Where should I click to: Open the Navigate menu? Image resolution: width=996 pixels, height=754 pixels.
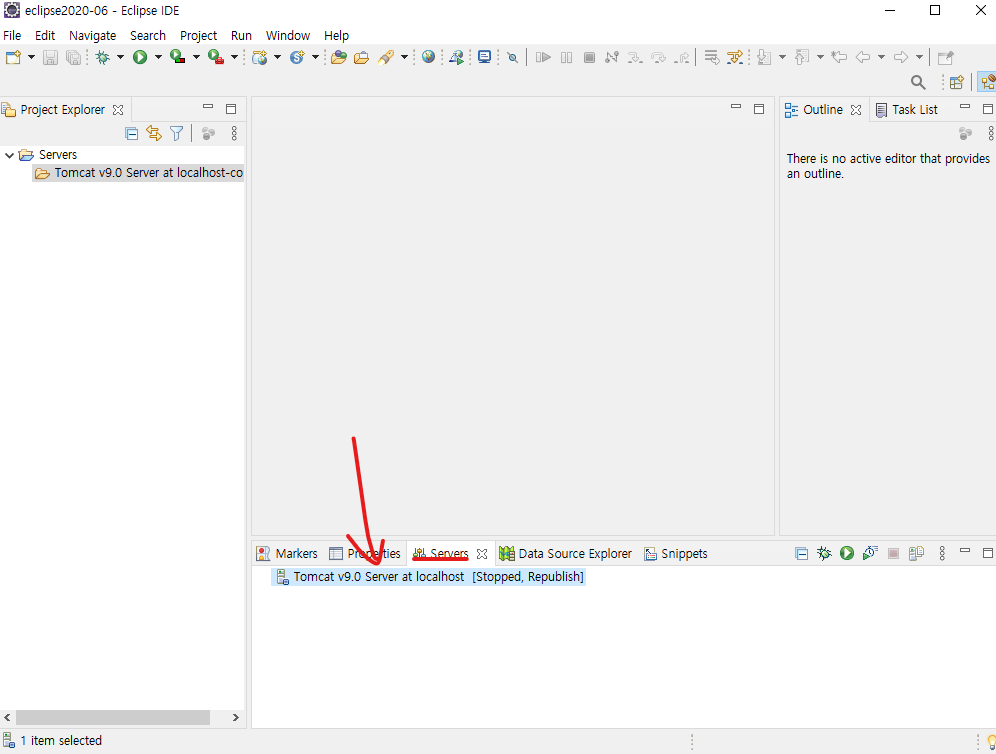click(x=92, y=36)
